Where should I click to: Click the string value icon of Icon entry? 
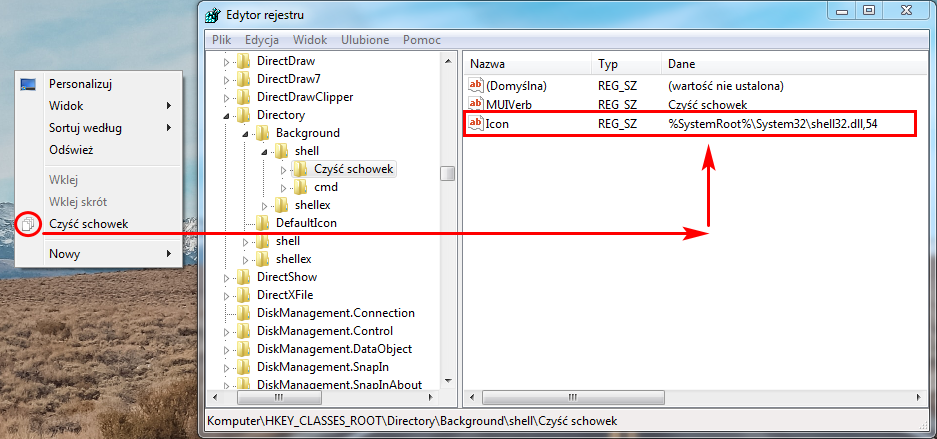pos(476,124)
